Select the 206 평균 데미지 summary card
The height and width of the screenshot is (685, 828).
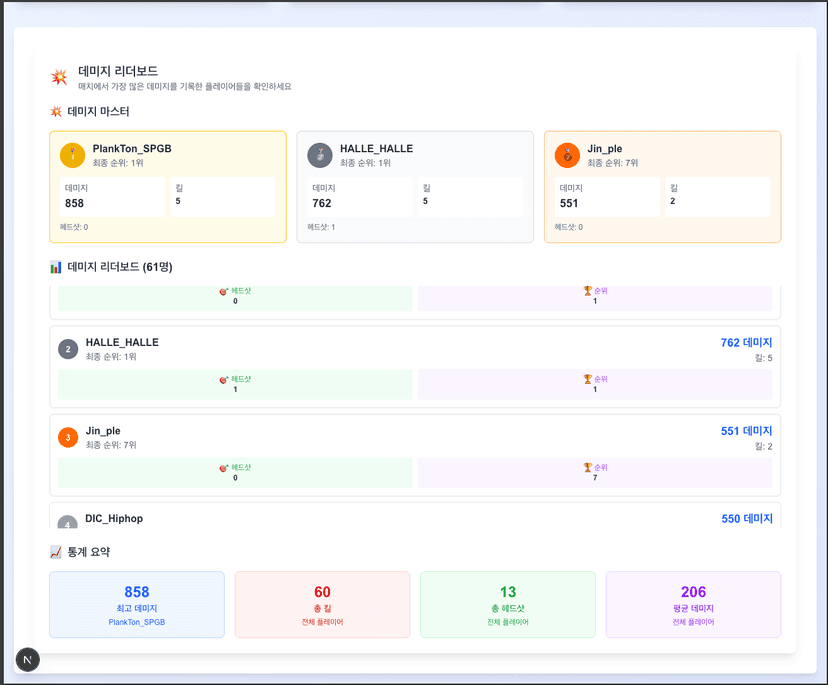(693, 604)
